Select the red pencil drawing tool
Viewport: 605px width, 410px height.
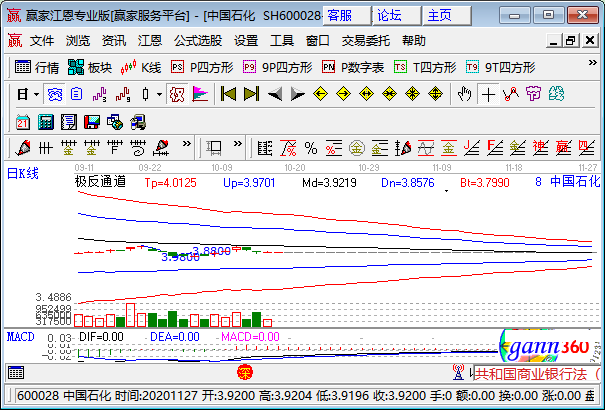(23, 148)
